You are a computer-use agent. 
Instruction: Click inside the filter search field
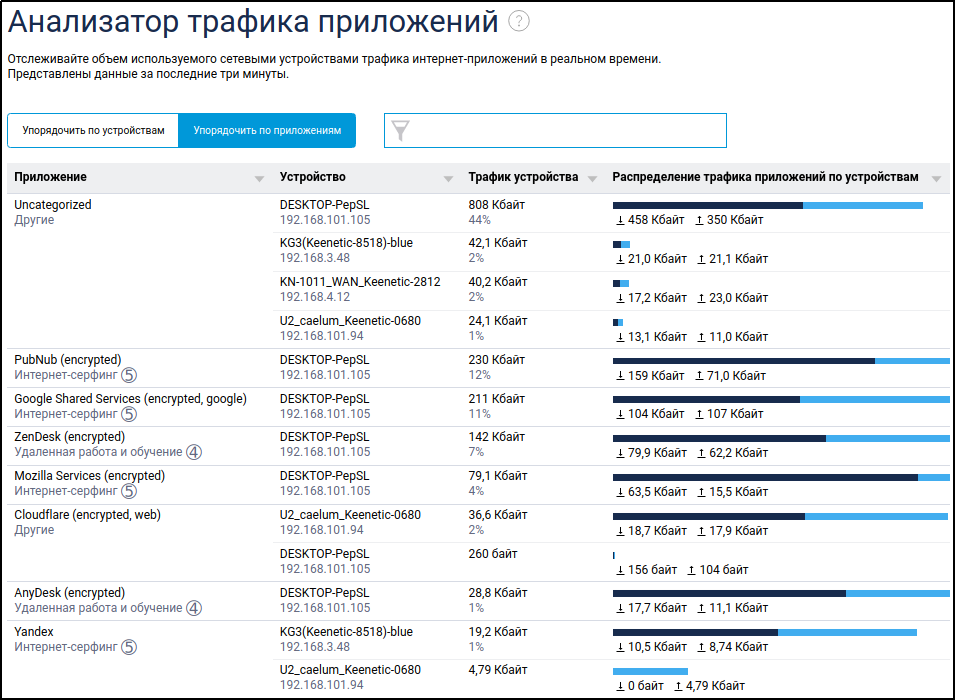(x=560, y=130)
